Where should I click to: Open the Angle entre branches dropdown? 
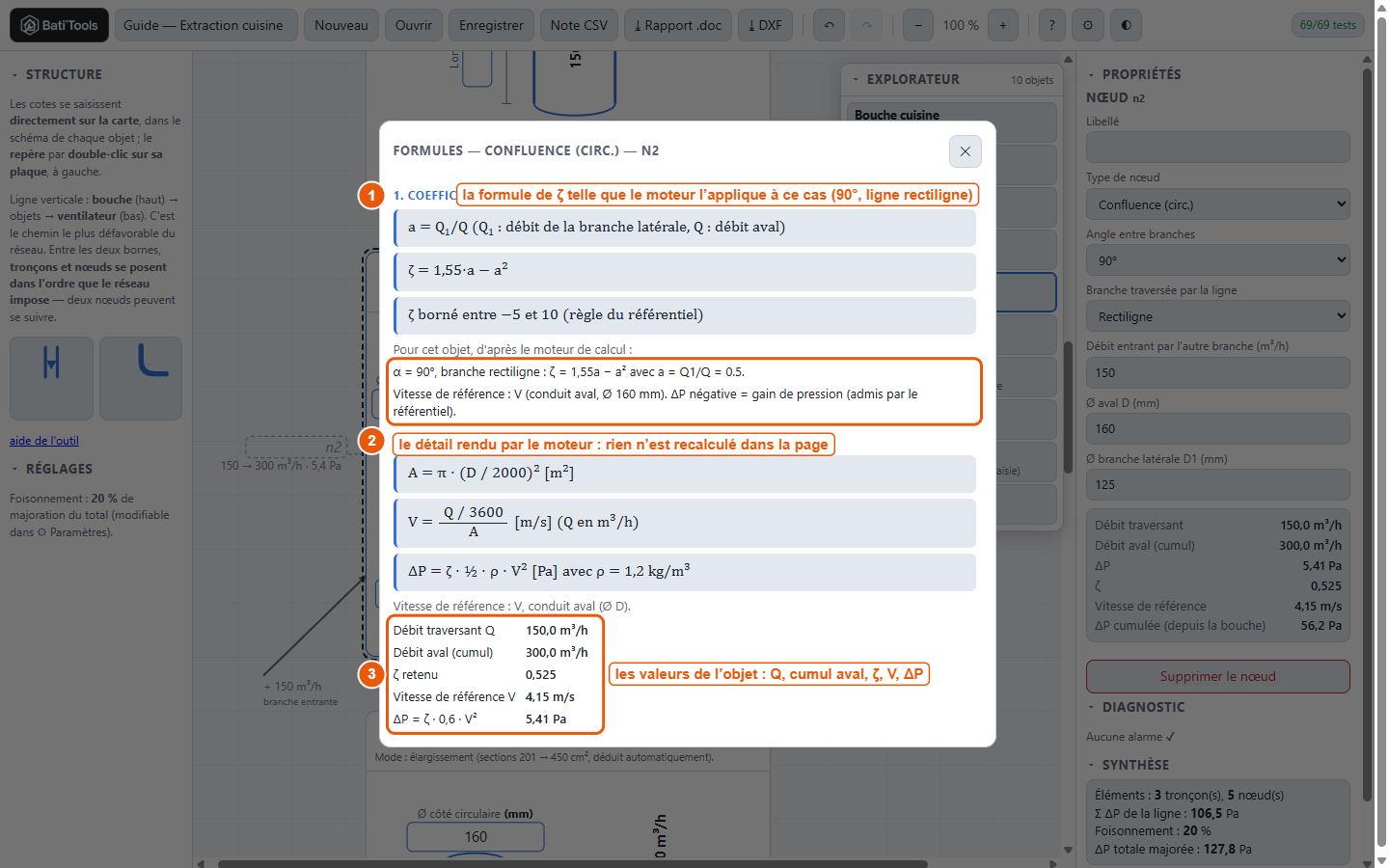click(x=1218, y=260)
